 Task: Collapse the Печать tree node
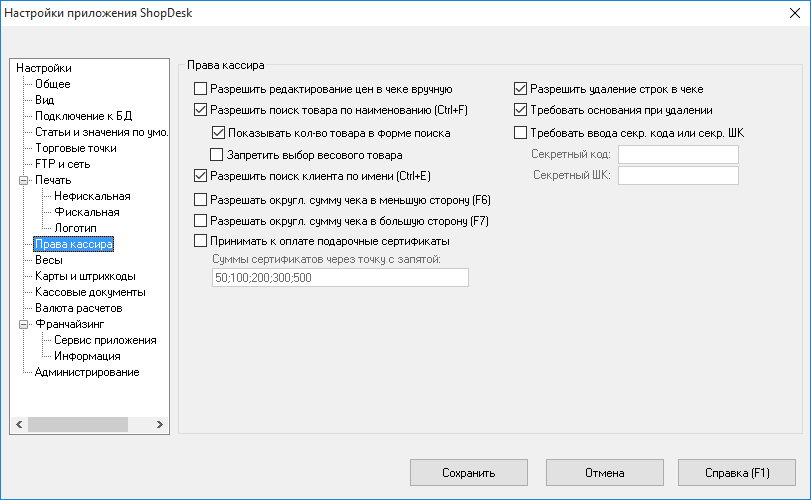(25, 180)
